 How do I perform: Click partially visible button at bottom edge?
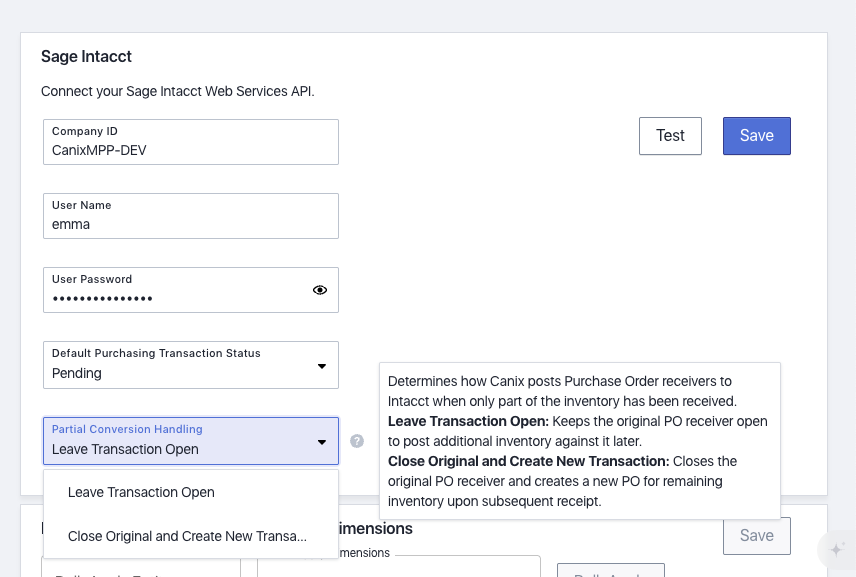pyautogui.click(x=610, y=571)
